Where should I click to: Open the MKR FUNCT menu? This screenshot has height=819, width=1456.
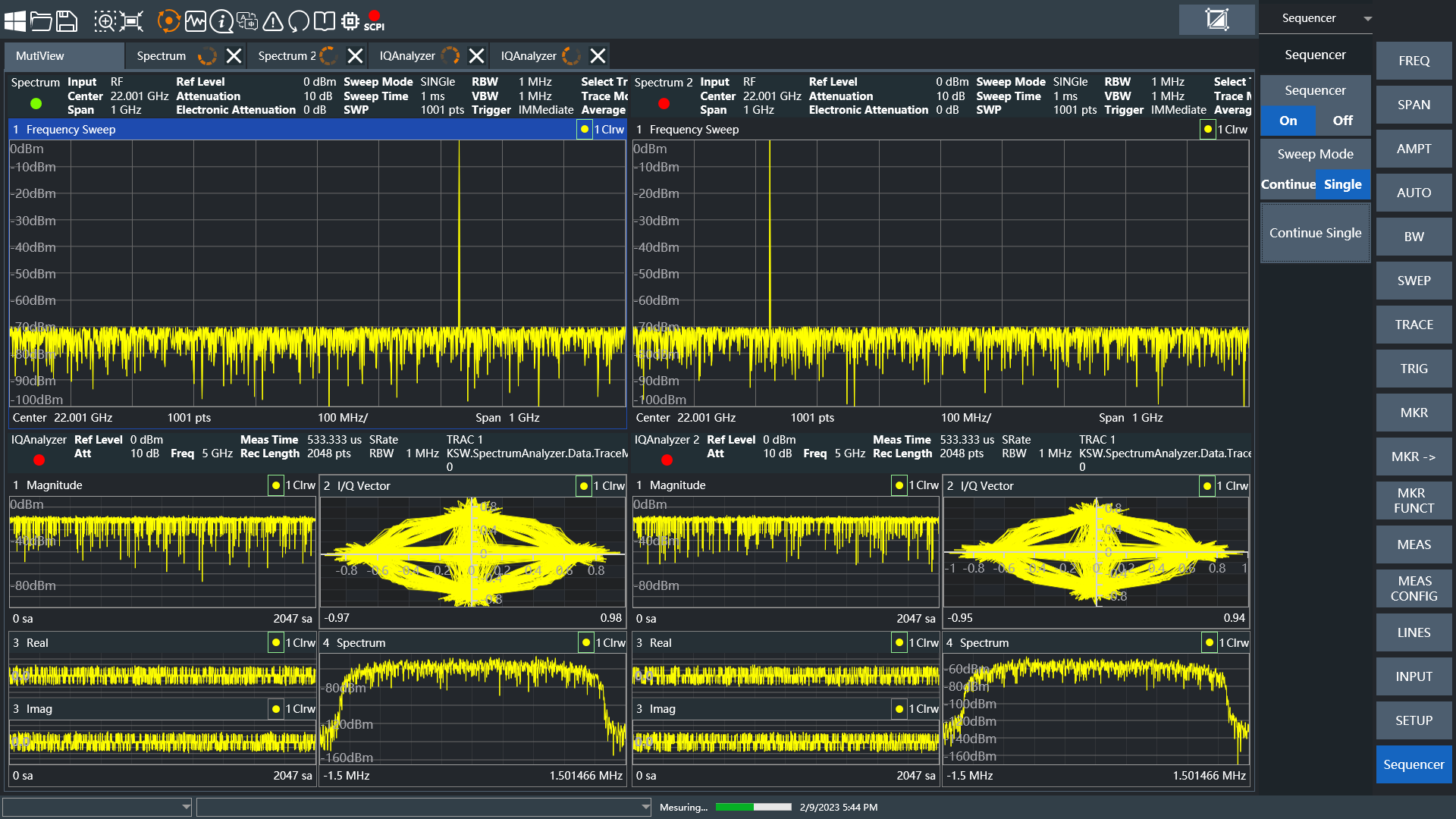tap(1414, 500)
